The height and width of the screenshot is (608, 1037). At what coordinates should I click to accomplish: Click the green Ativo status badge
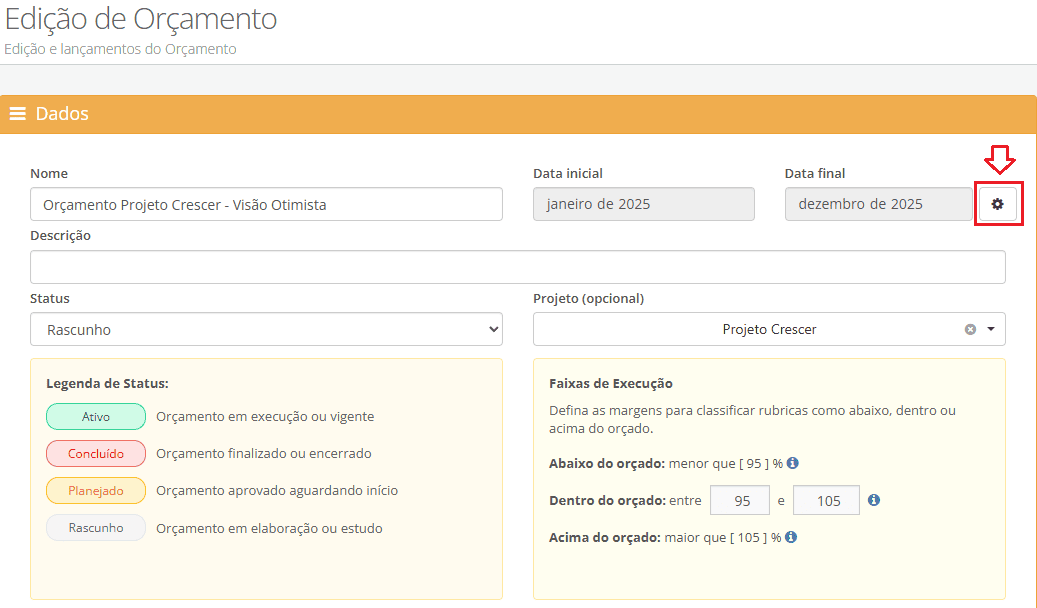click(96, 416)
